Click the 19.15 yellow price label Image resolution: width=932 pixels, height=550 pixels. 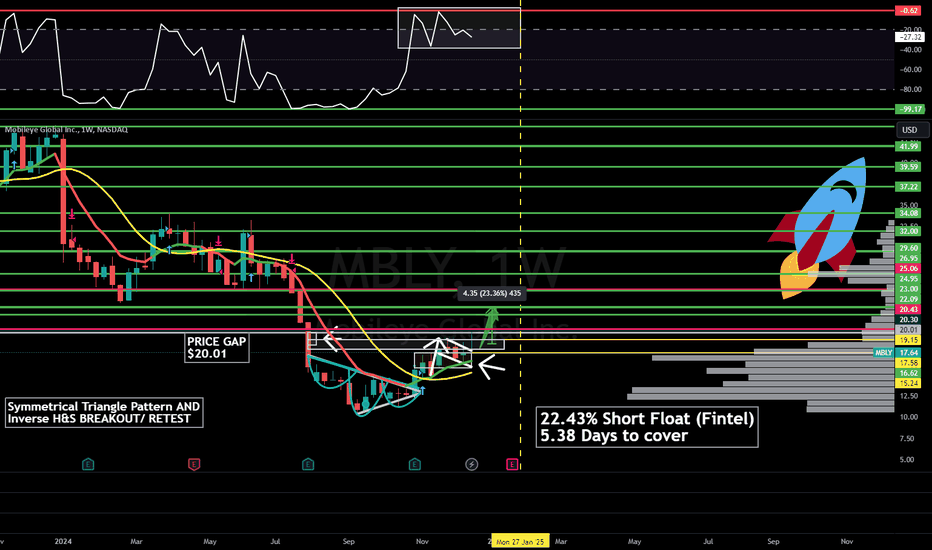coord(909,340)
